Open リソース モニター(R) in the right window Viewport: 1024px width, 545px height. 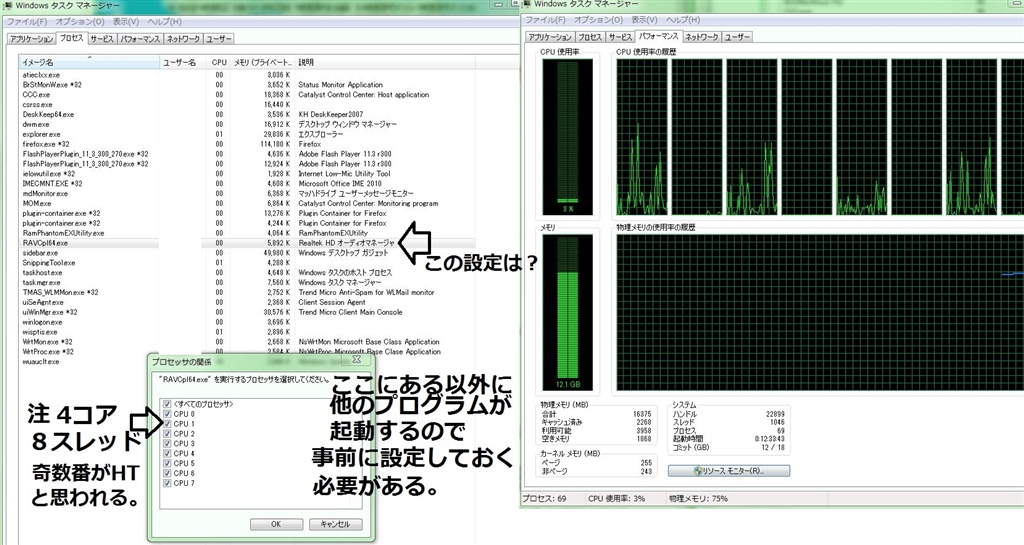pyautogui.click(x=729, y=471)
